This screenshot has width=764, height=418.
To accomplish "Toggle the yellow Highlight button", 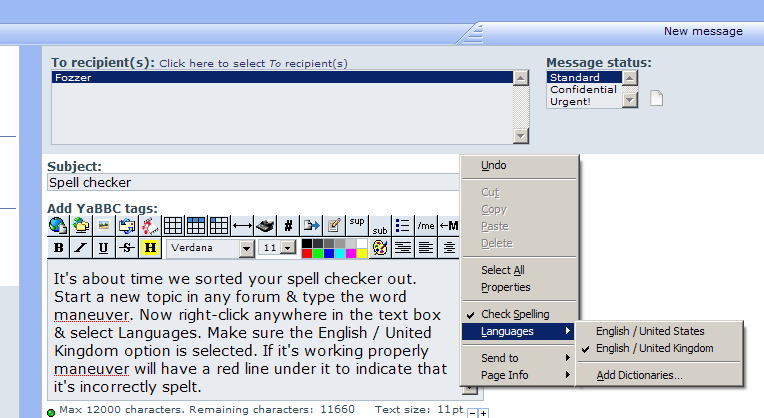I will coord(150,247).
